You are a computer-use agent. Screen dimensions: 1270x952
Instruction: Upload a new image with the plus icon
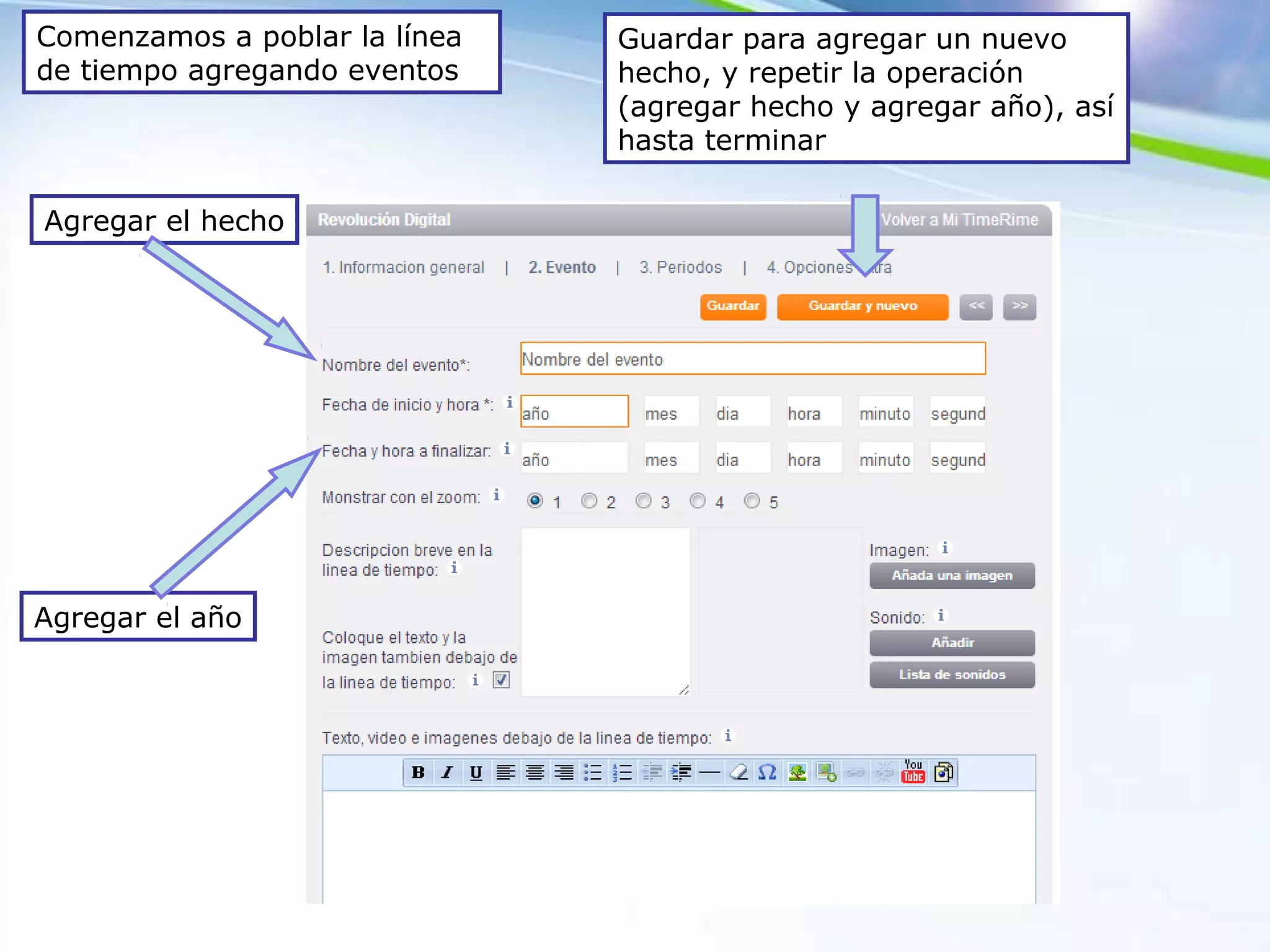pos(826,772)
